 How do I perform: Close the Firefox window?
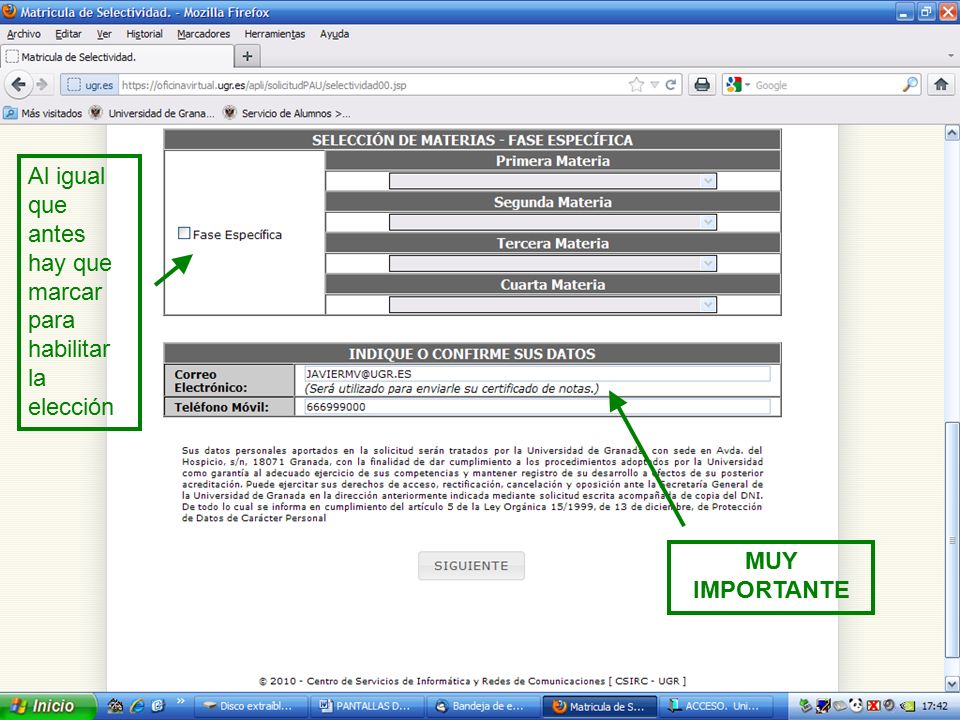(947, 12)
